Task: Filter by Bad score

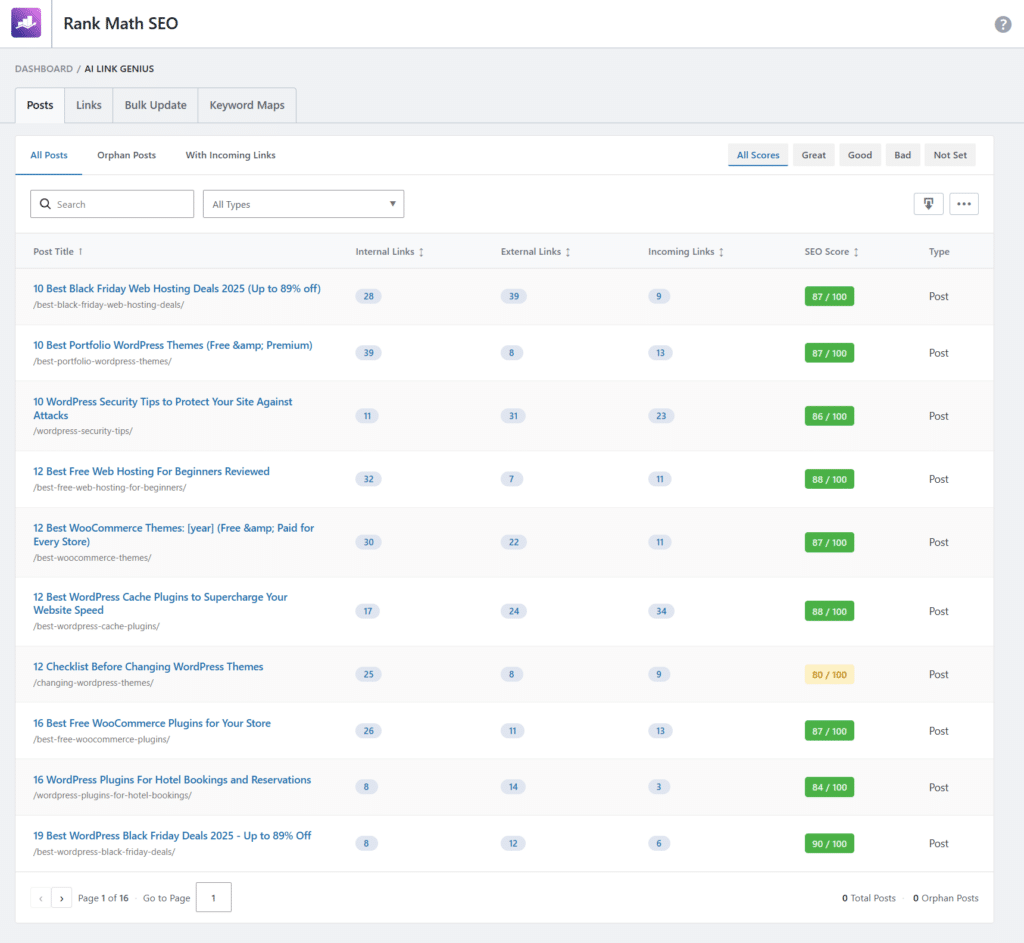Action: coord(903,155)
